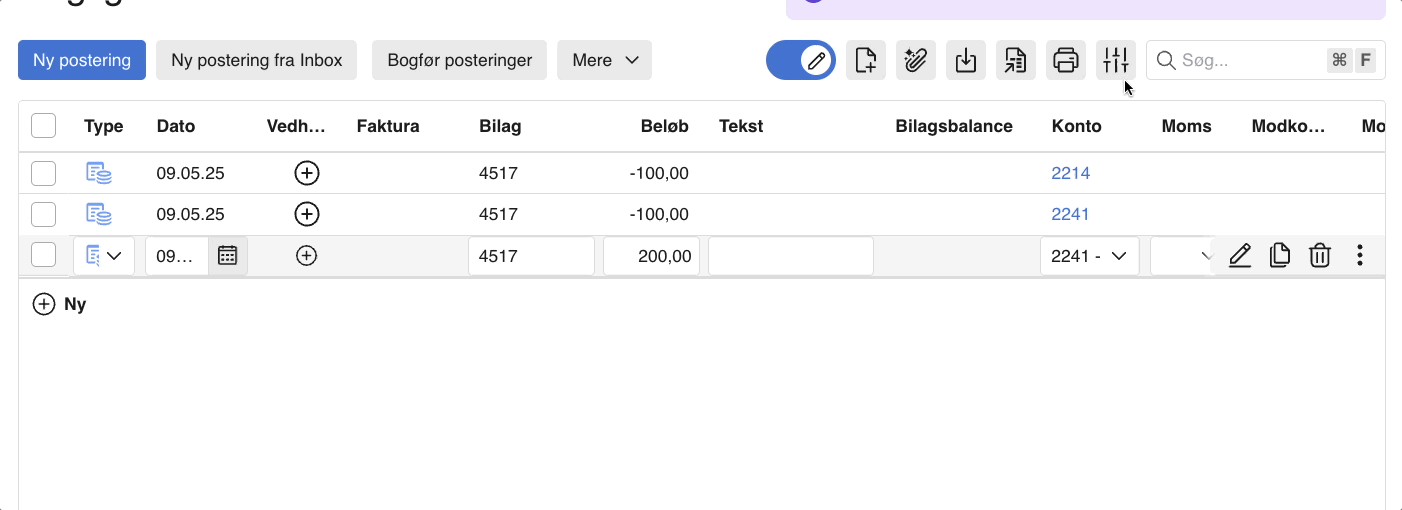This screenshot has height=510, width=1402.
Task: Click the paperclip attachment icon in toolbar
Action: pyautogui.click(x=916, y=60)
